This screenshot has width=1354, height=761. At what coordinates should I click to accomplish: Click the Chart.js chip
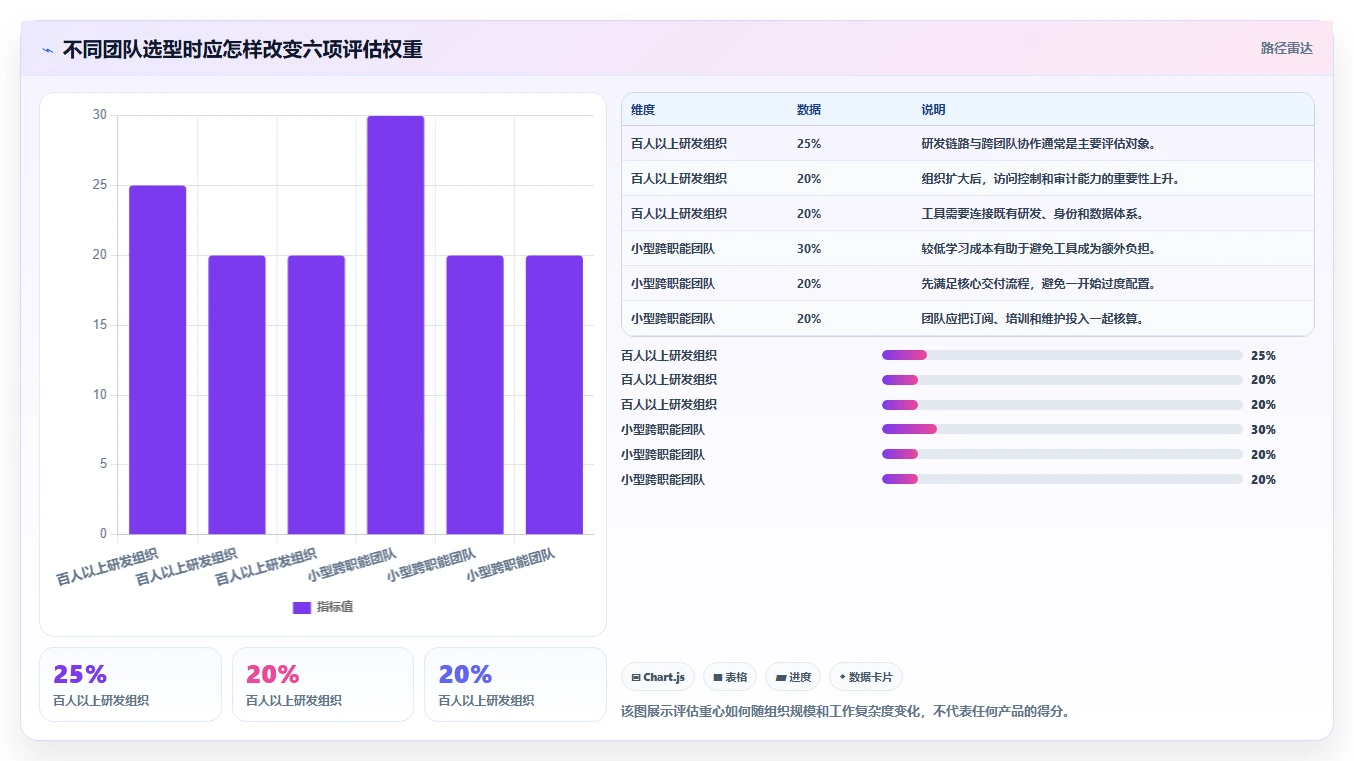[x=658, y=677]
